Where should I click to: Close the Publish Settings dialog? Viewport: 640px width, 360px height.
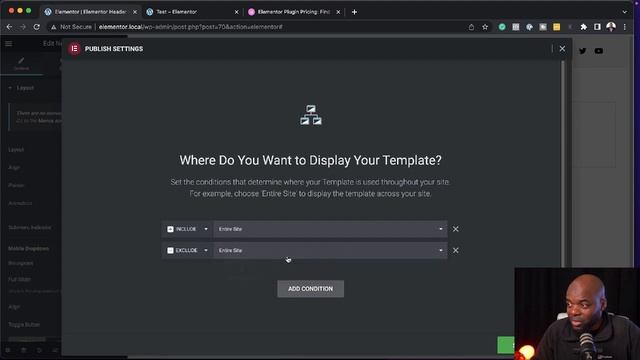tap(562, 49)
